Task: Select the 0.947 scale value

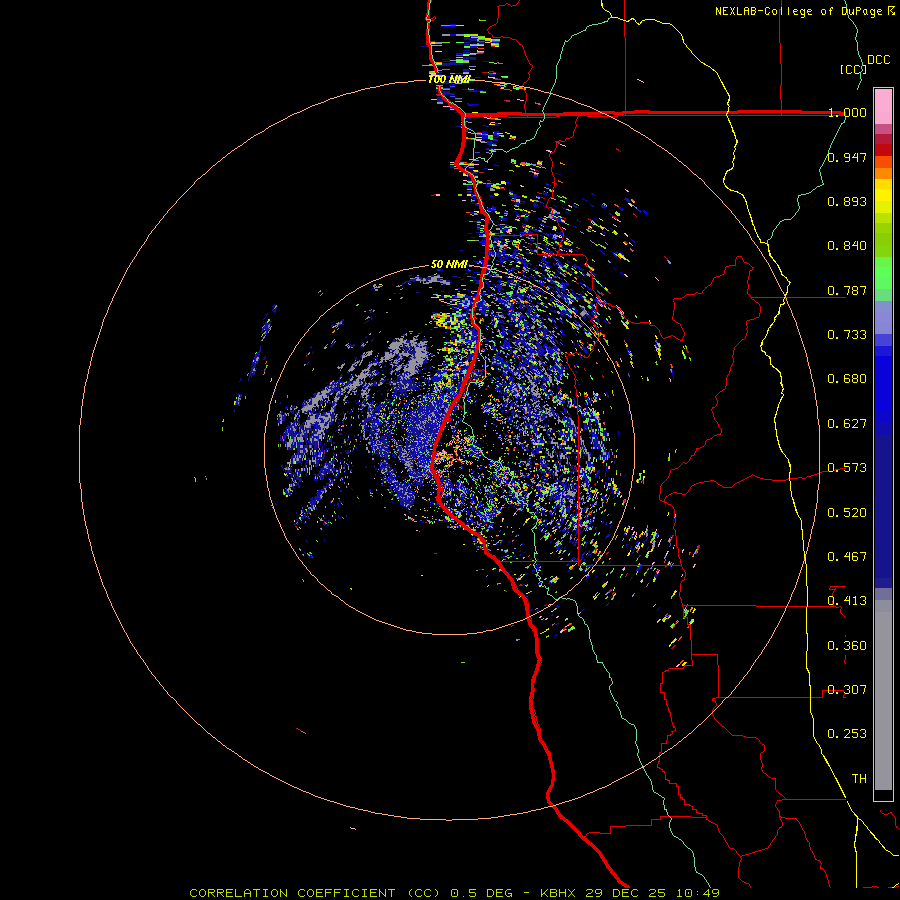Action: [x=847, y=157]
